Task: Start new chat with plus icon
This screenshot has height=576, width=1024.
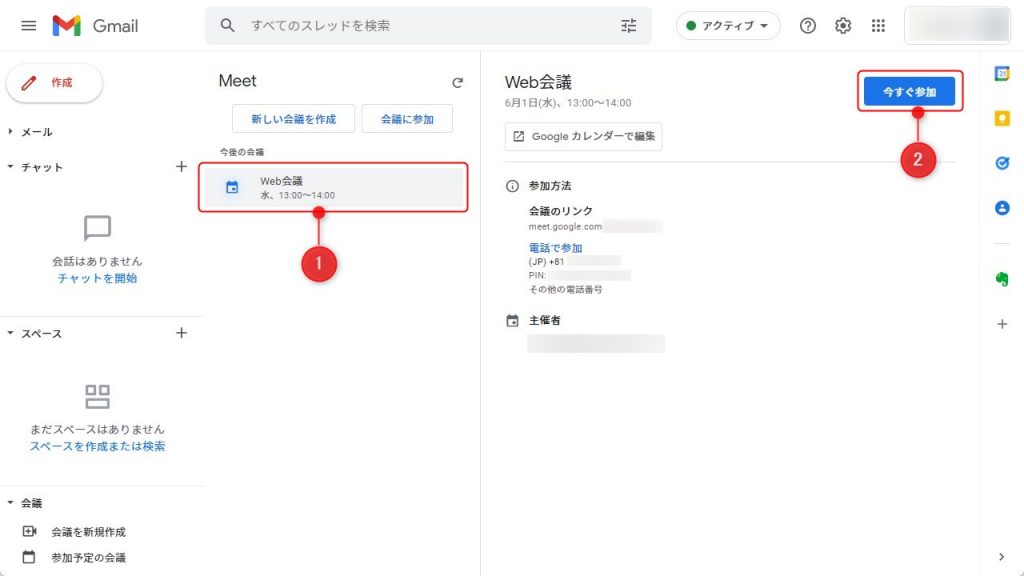Action: [182, 167]
